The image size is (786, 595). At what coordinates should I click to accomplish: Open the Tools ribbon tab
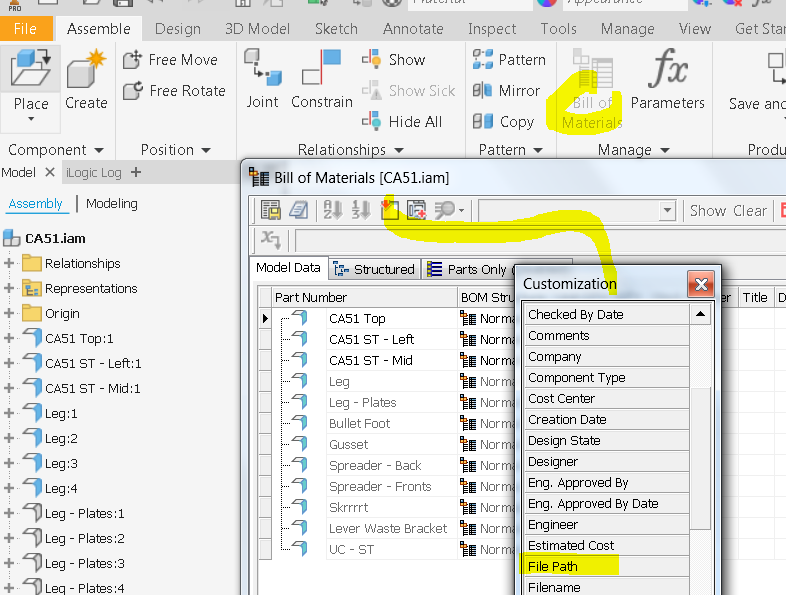(558, 29)
